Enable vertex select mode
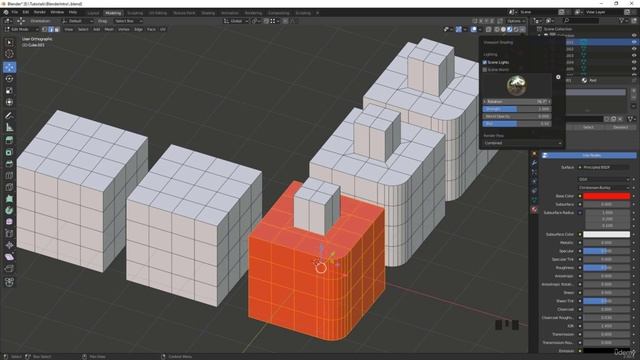This screenshot has width=640, height=360. [45, 29]
